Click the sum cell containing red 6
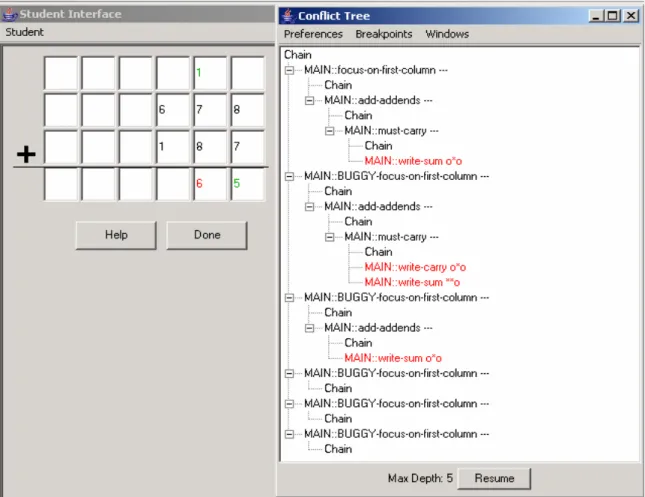Viewport: 645px width, 497px height. point(210,184)
